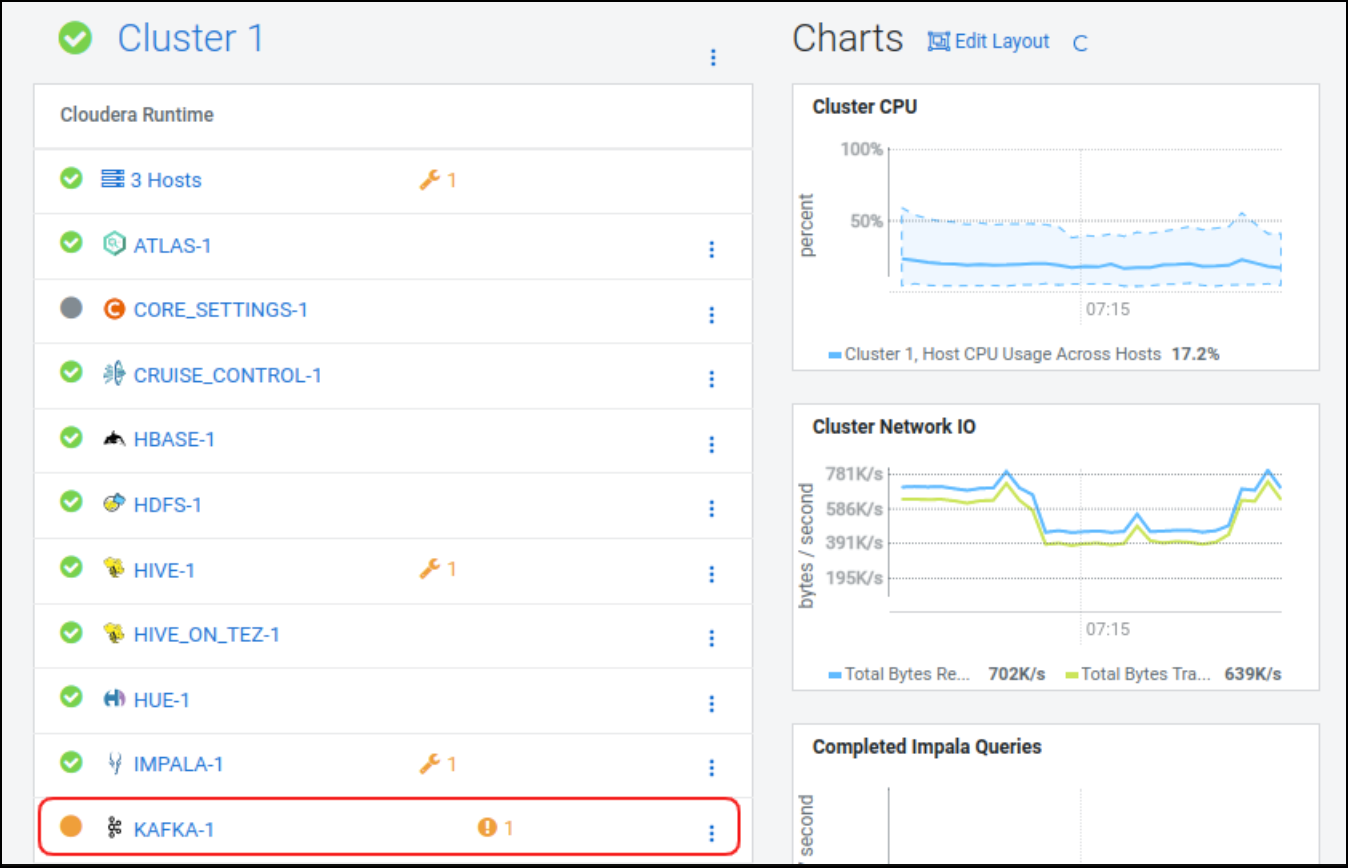1348x868 pixels.
Task: Click the gray status indicator for CORE_SETTINGS-1
Action: tap(71, 309)
